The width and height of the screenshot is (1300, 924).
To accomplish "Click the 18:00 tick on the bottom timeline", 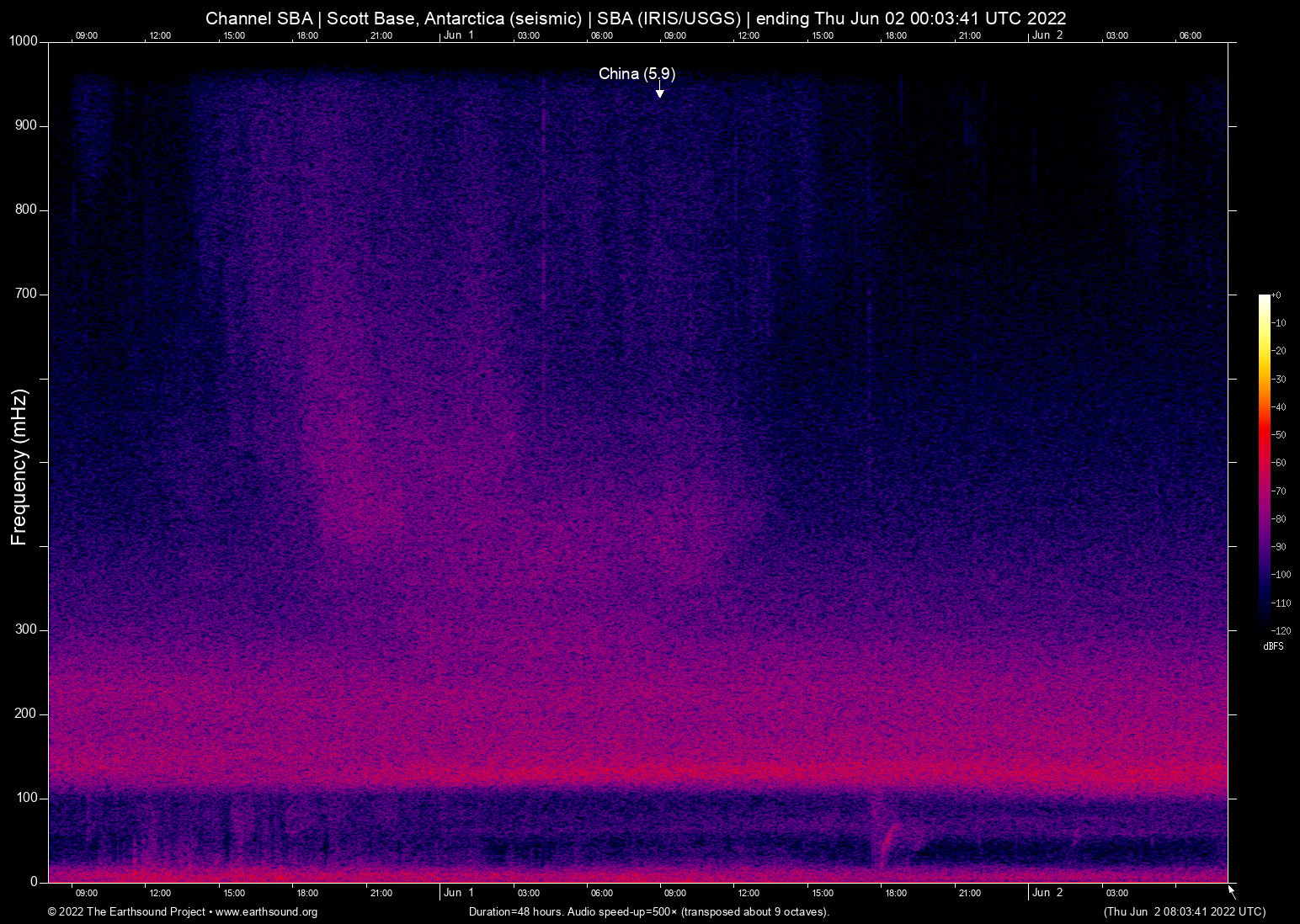I will [897, 893].
